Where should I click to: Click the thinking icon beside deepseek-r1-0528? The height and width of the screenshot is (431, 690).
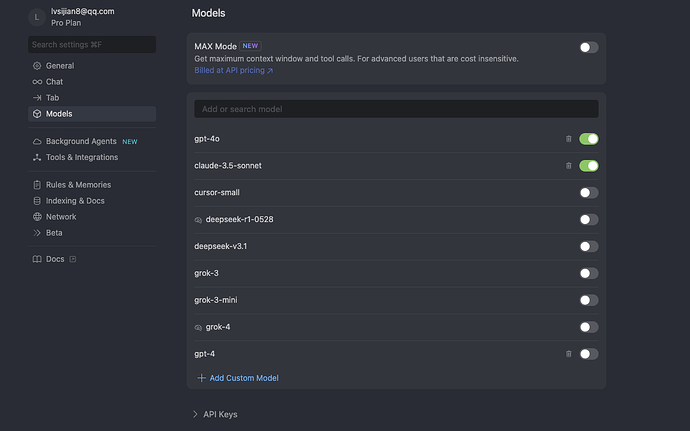[198, 220]
